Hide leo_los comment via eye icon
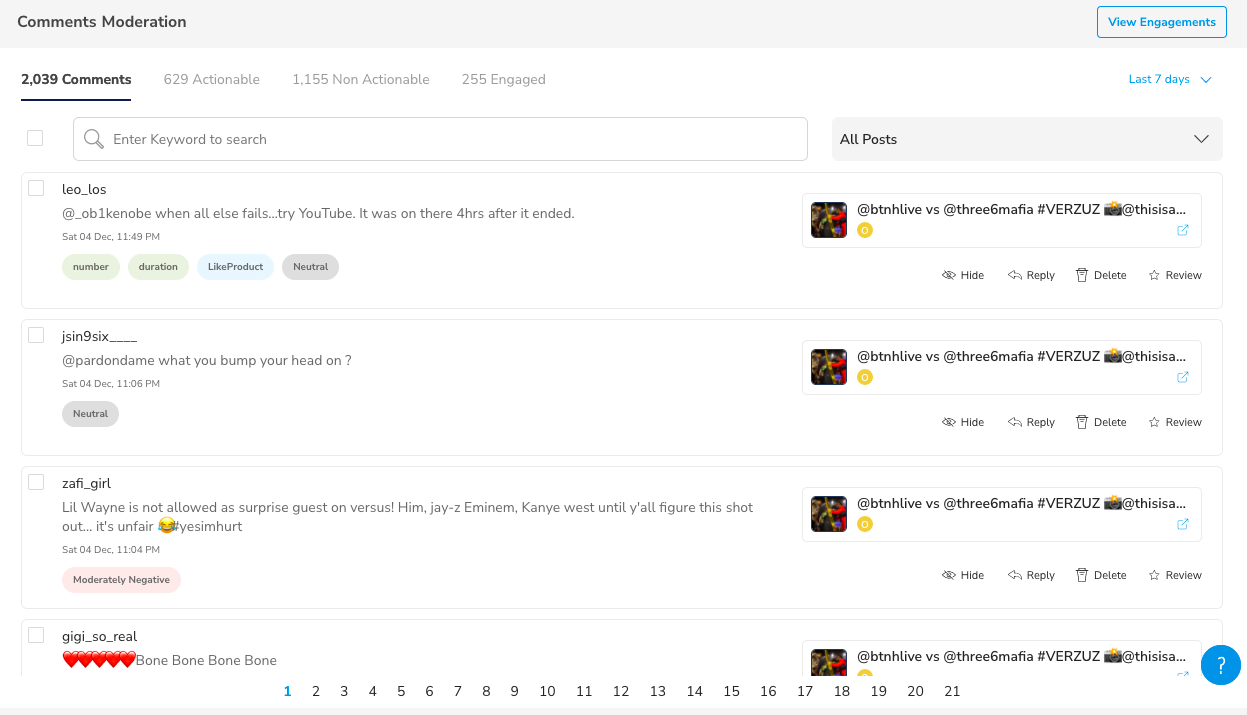 pos(963,275)
